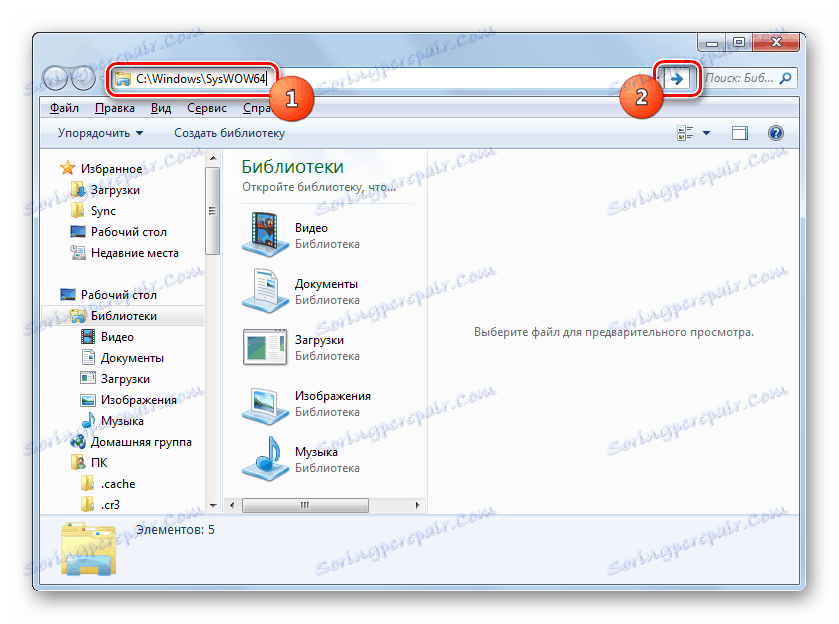
Task: Select Избранное star in sidebar
Action: (67, 168)
